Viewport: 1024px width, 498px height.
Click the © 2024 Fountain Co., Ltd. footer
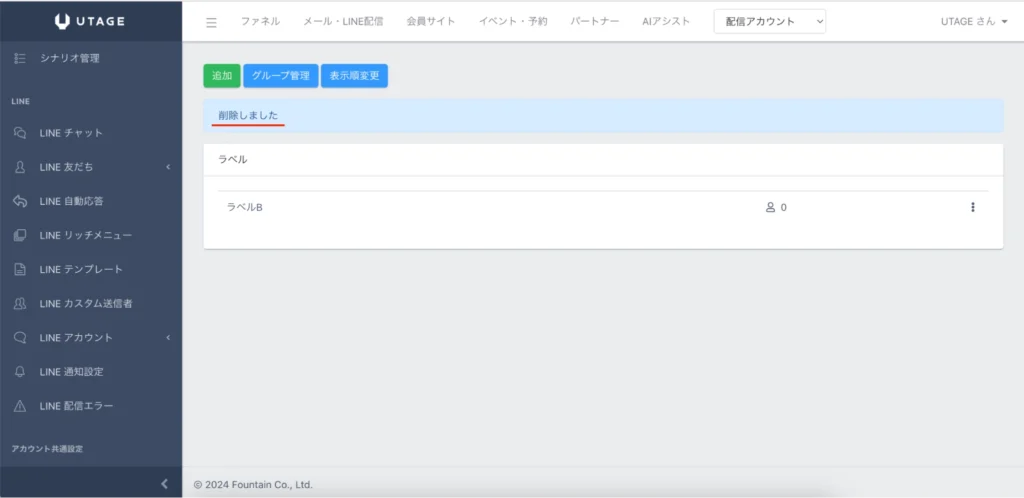[253, 485]
